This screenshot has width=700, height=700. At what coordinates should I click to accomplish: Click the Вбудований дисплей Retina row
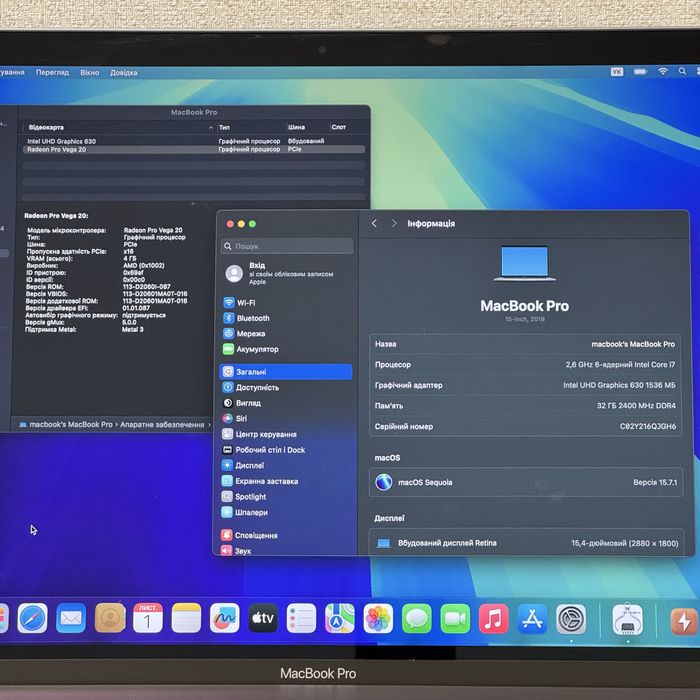click(x=527, y=543)
